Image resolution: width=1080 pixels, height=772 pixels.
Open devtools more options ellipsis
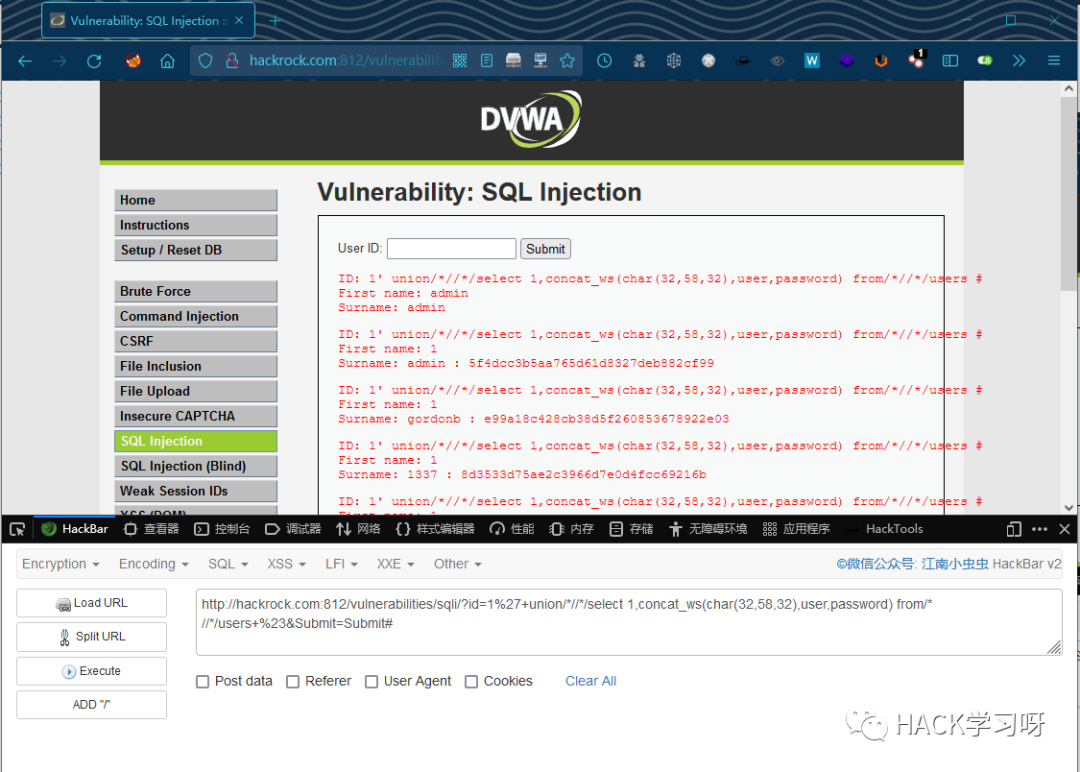pyautogui.click(x=1039, y=529)
